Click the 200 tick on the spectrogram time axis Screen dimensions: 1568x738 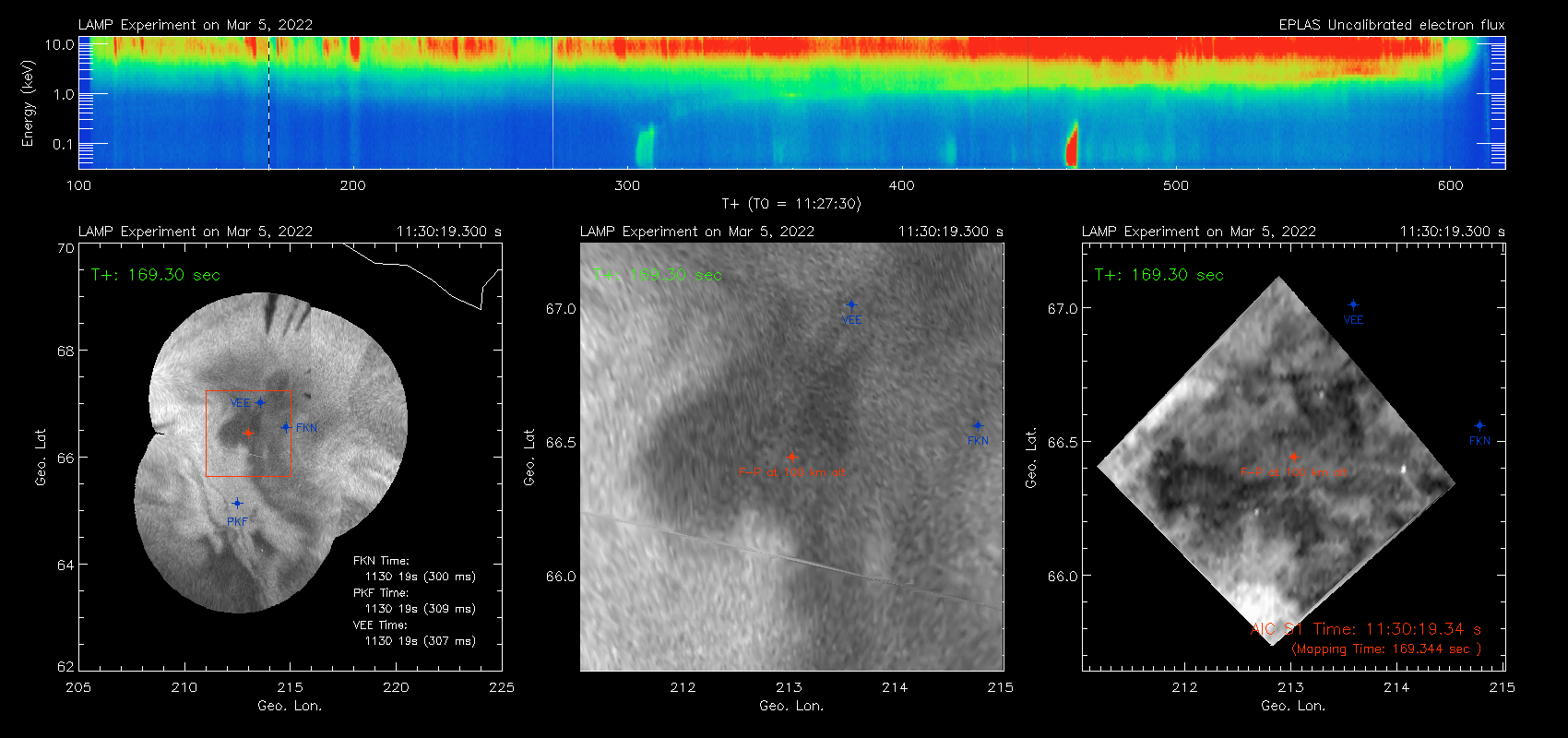(353, 185)
